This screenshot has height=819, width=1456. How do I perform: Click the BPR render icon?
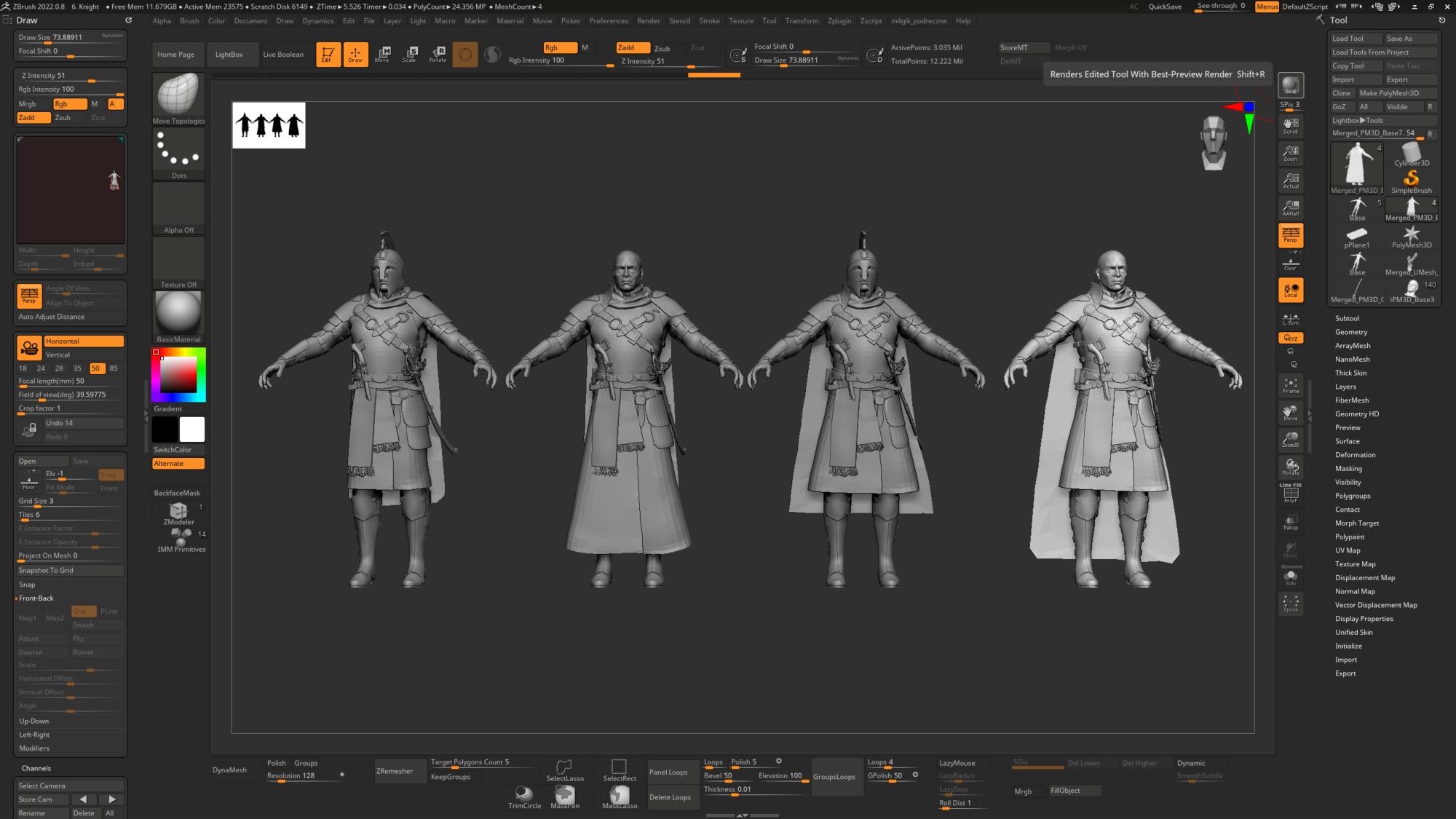[1290, 85]
